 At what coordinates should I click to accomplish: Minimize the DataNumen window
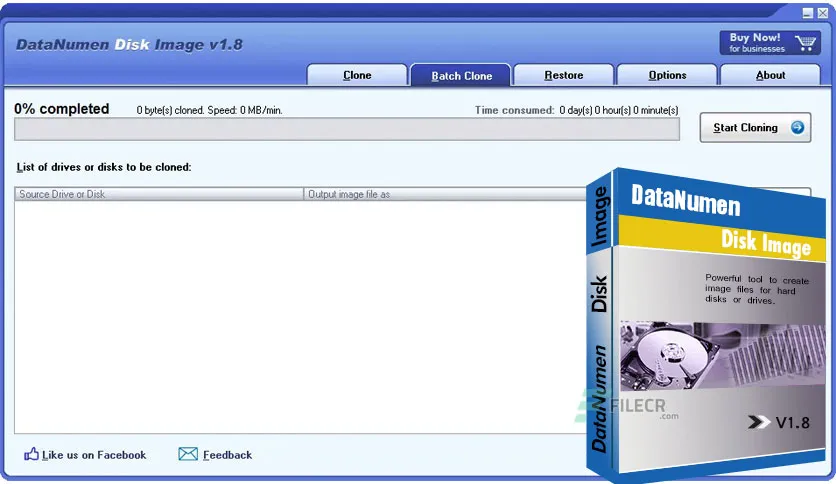(x=808, y=13)
